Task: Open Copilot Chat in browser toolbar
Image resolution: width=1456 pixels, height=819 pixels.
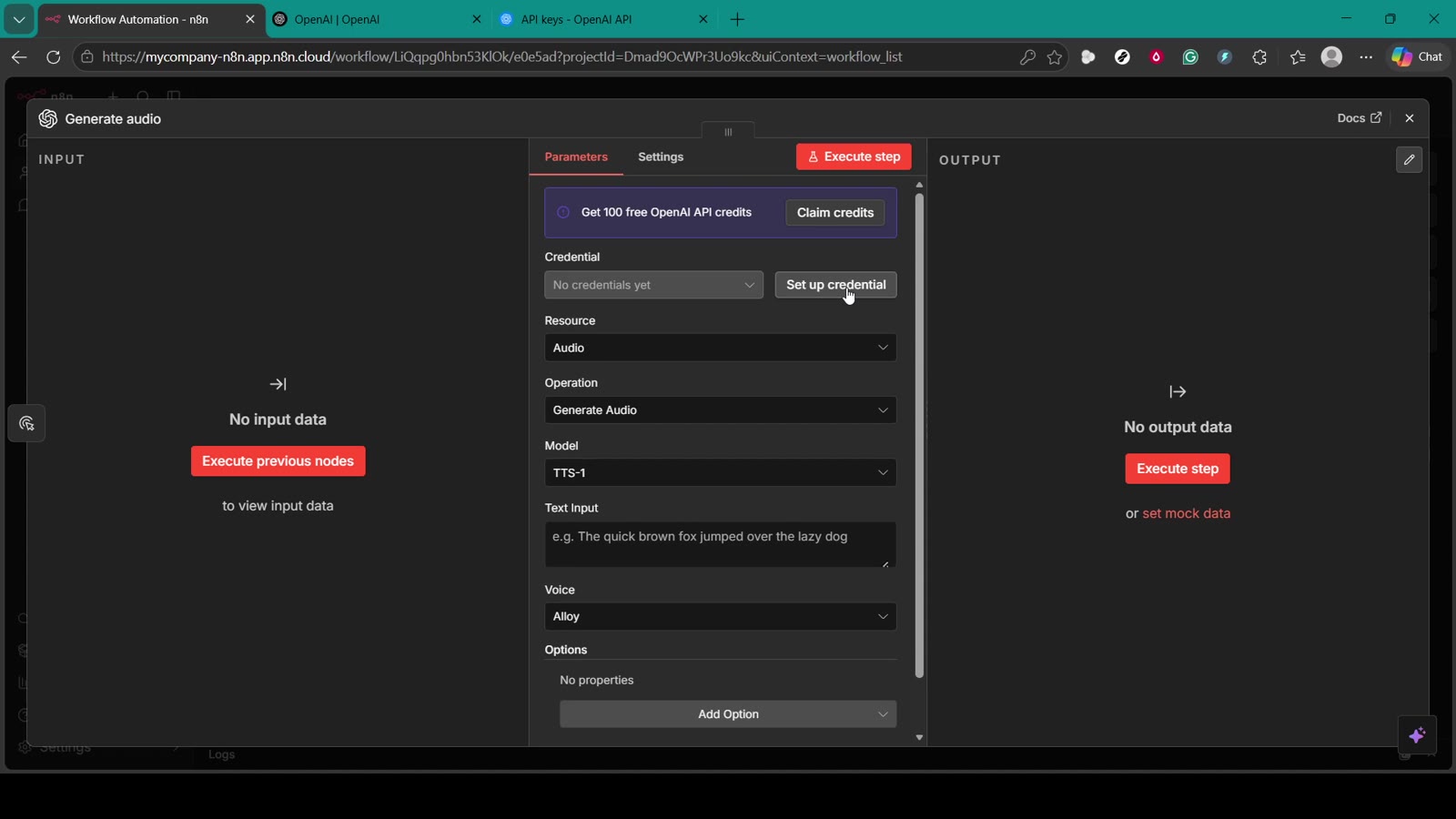Action: (x=1418, y=56)
